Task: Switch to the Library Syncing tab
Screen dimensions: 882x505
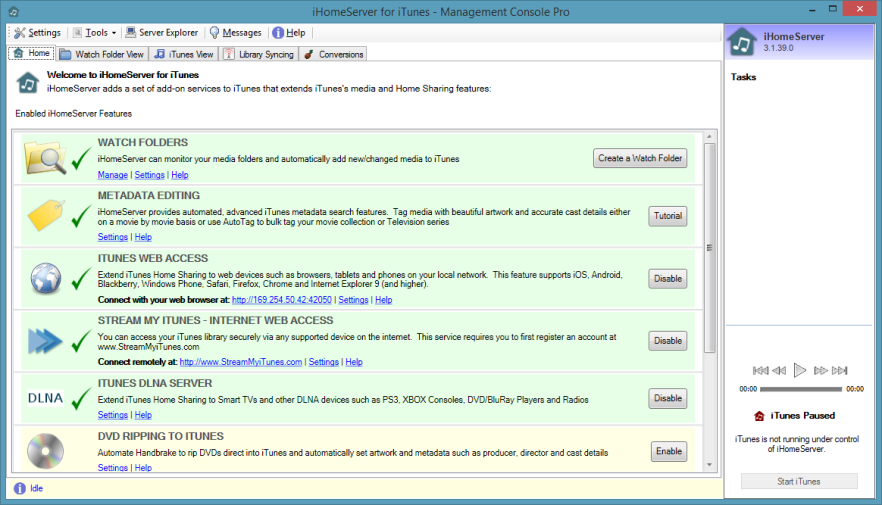Action: coord(258,54)
